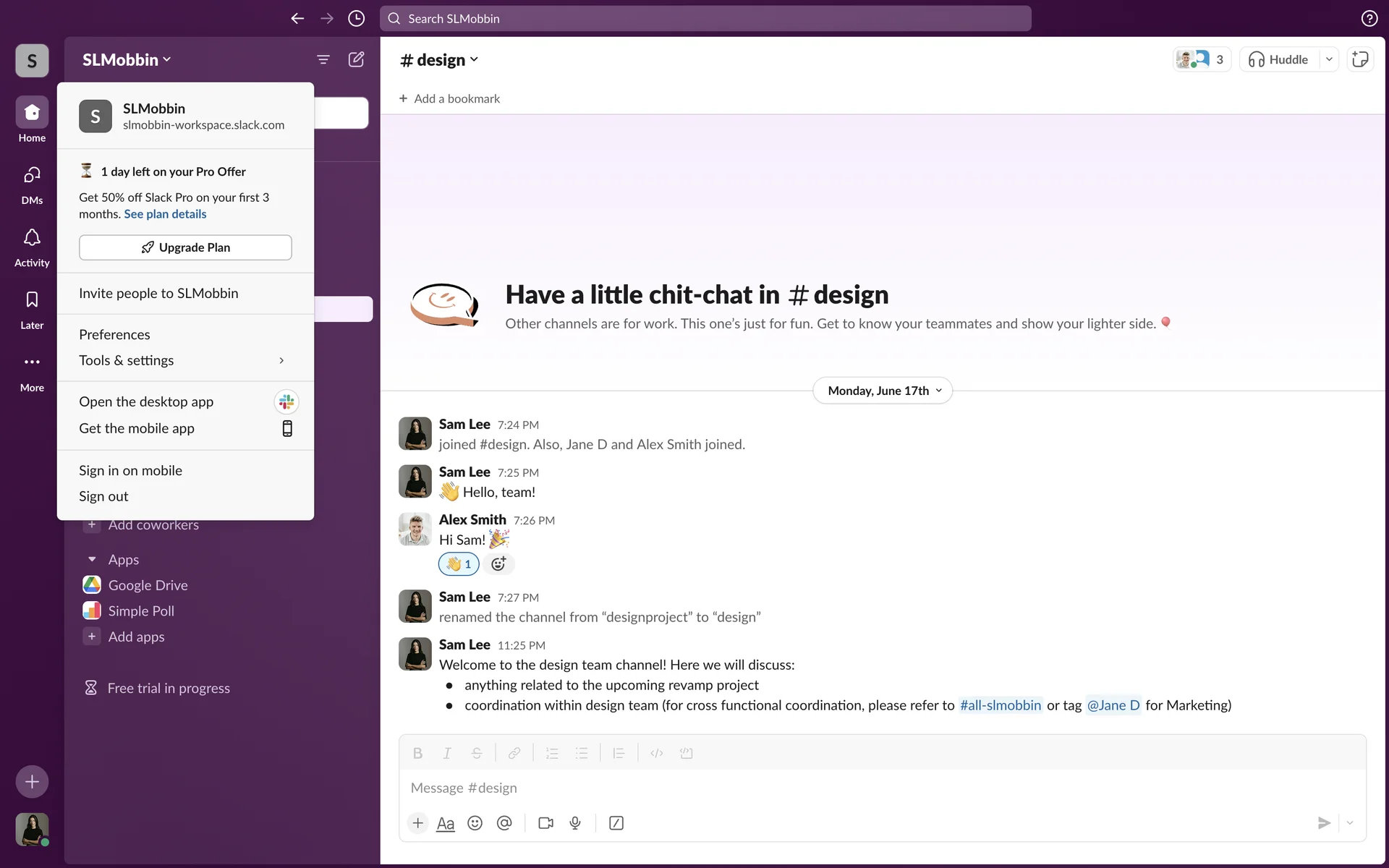1389x868 pixels.
Task: Open the canvas icon in channel header
Action: point(1360,59)
